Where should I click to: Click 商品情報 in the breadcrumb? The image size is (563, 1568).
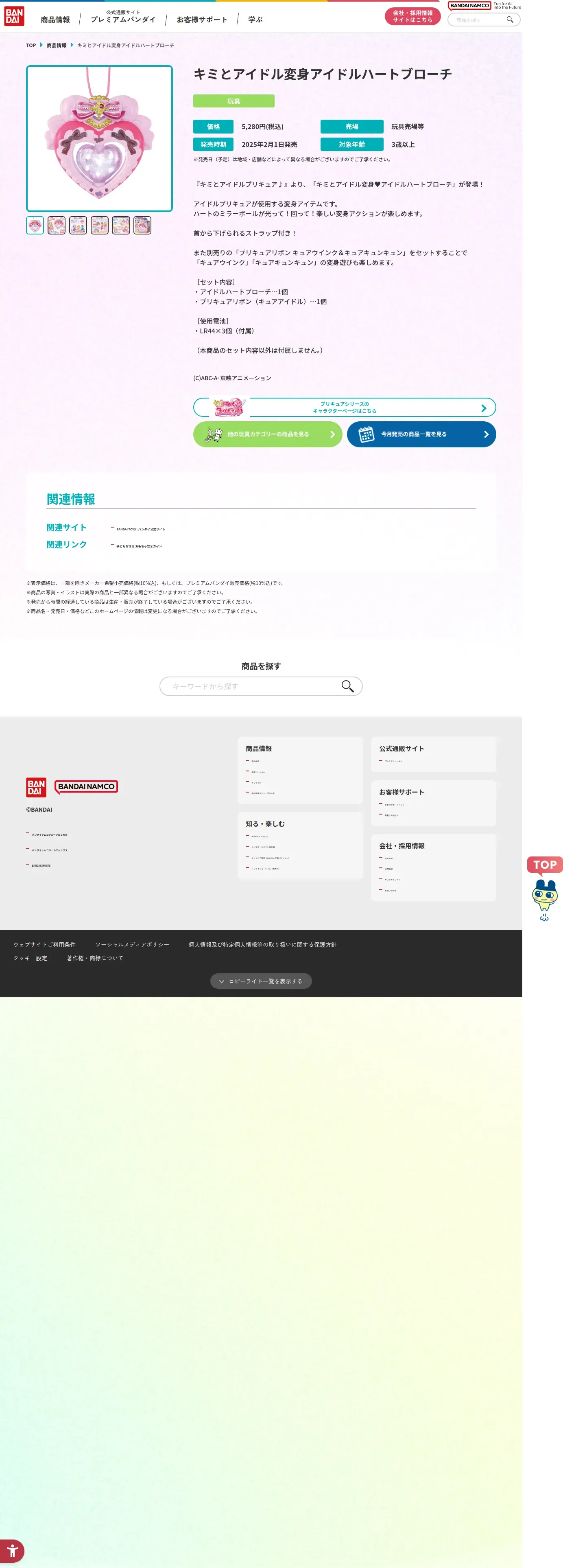(57, 46)
